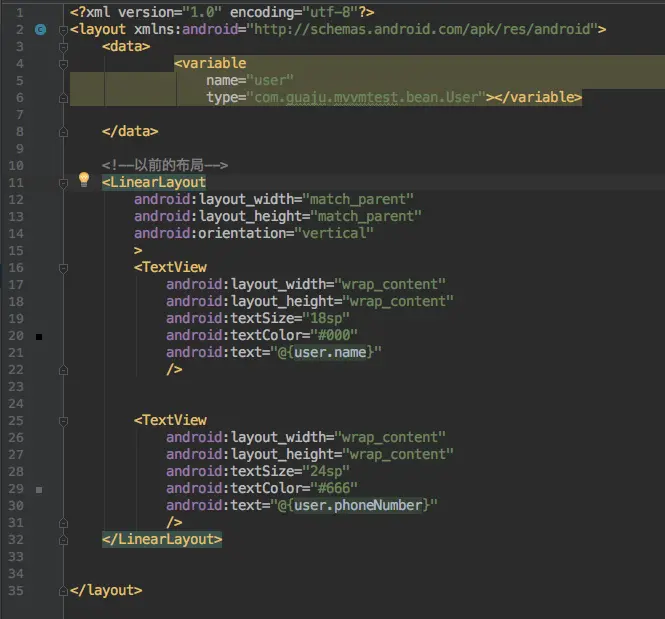Collapse the first TextView fold on line 16
Screen dimensions: 665x619
pos(63,268)
